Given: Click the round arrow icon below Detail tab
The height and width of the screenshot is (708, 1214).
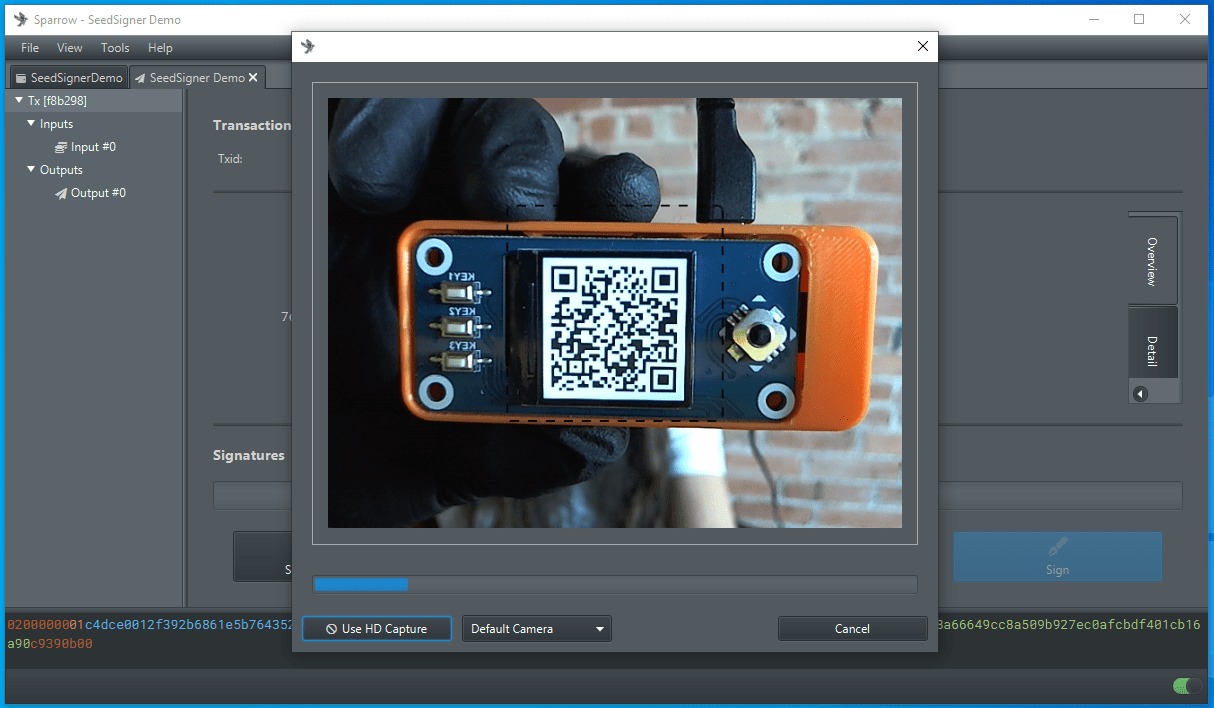Looking at the screenshot, I should 1140,394.
